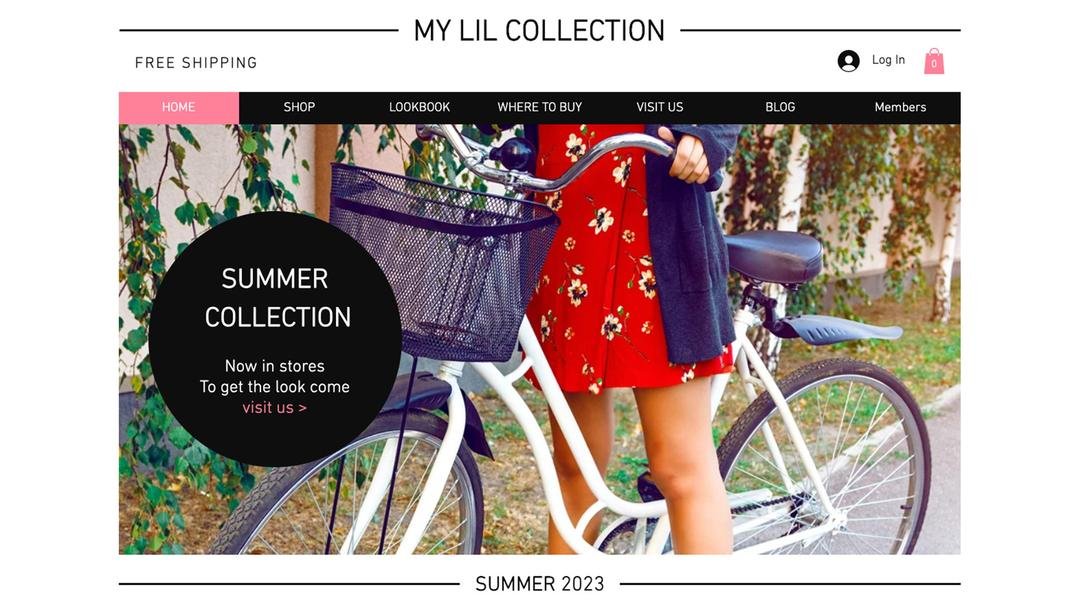Image resolution: width=1080 pixels, height=608 pixels.
Task: Go to the Members page
Action: coord(900,107)
